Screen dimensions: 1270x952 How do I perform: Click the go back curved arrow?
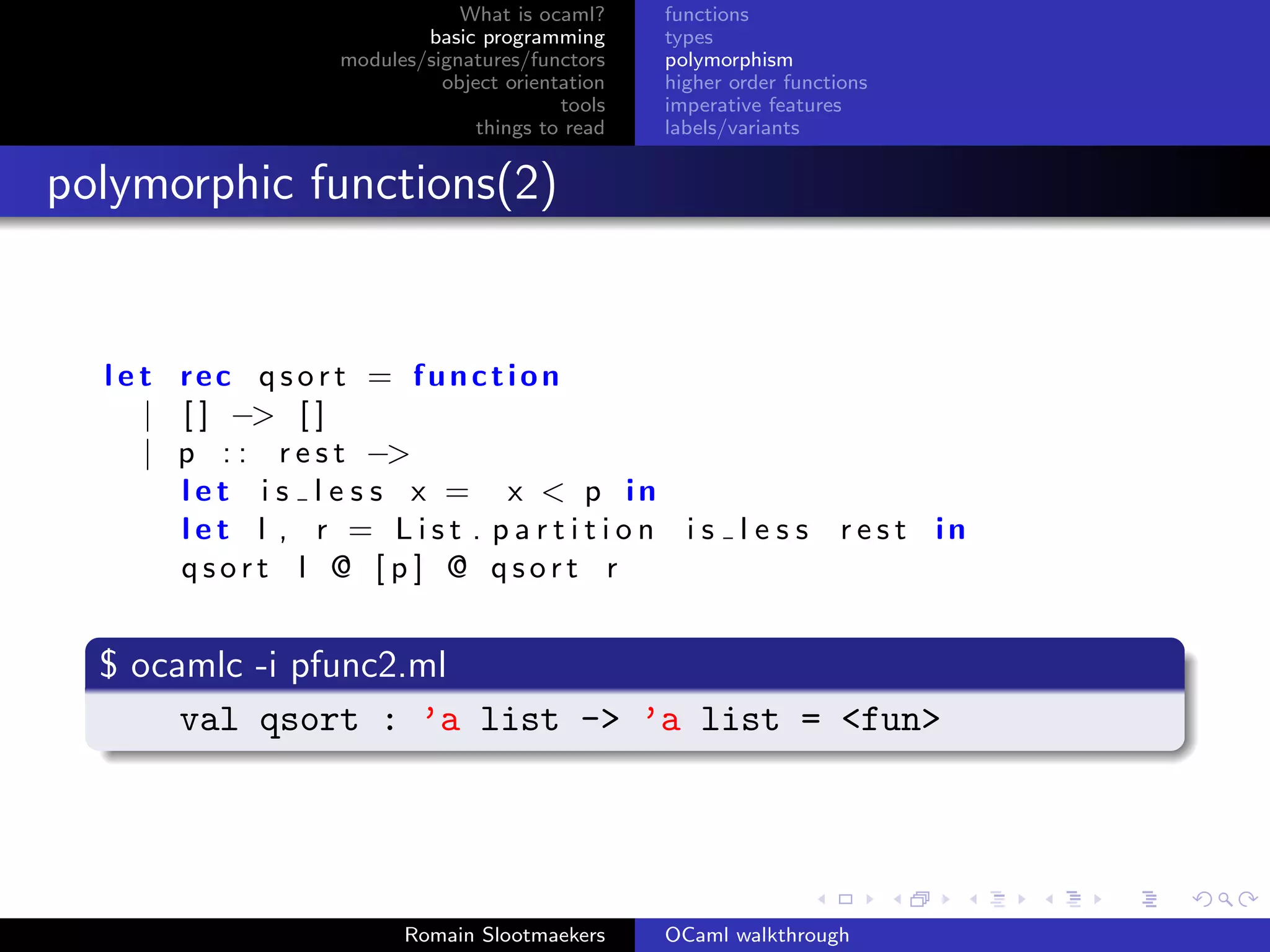point(1202,899)
